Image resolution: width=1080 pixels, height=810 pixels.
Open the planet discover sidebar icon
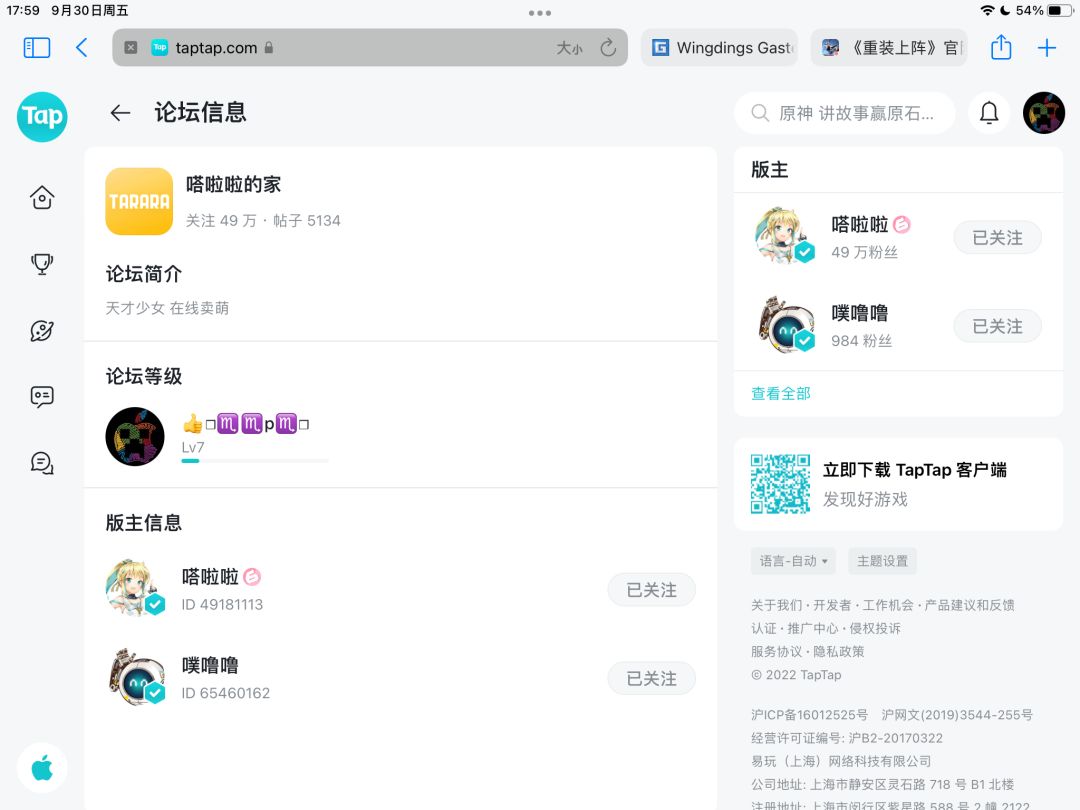tap(42, 331)
